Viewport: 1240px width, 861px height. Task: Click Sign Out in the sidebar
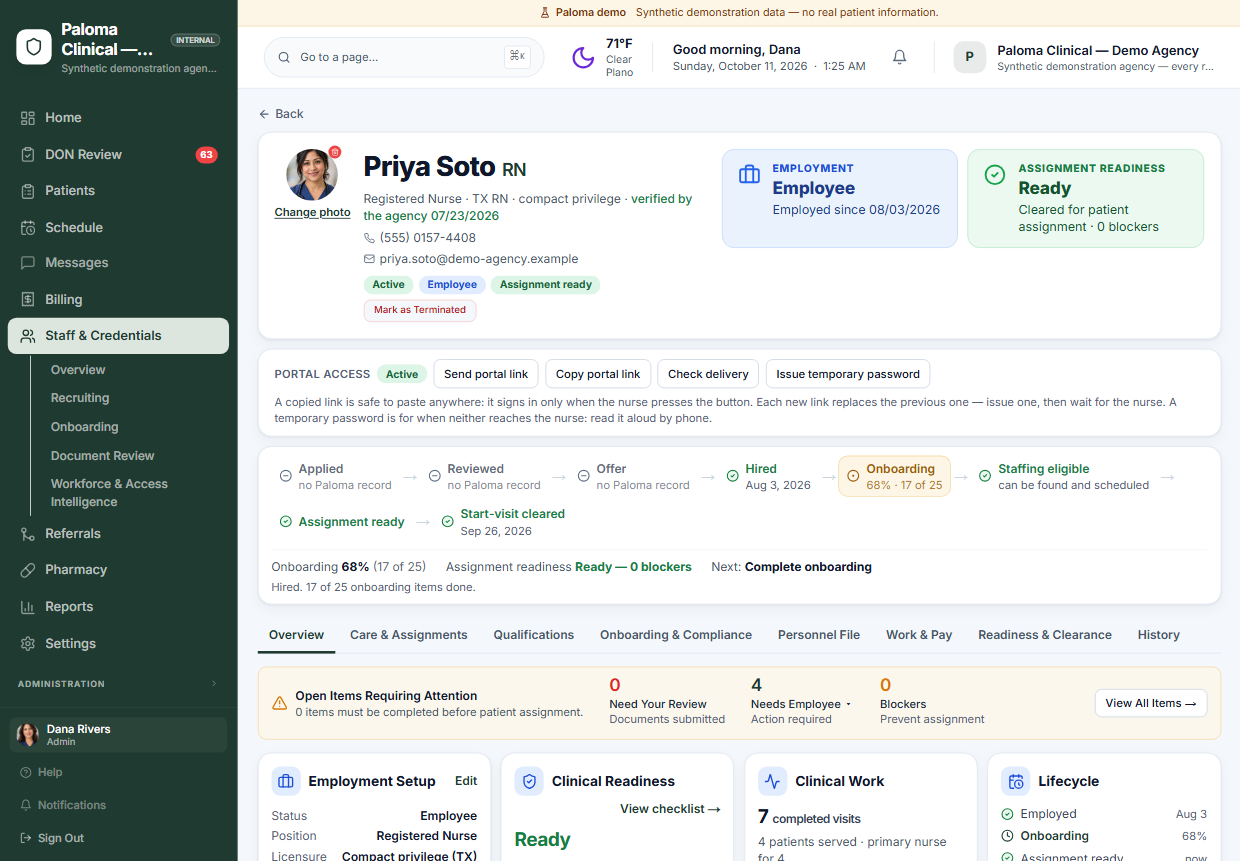point(52,838)
